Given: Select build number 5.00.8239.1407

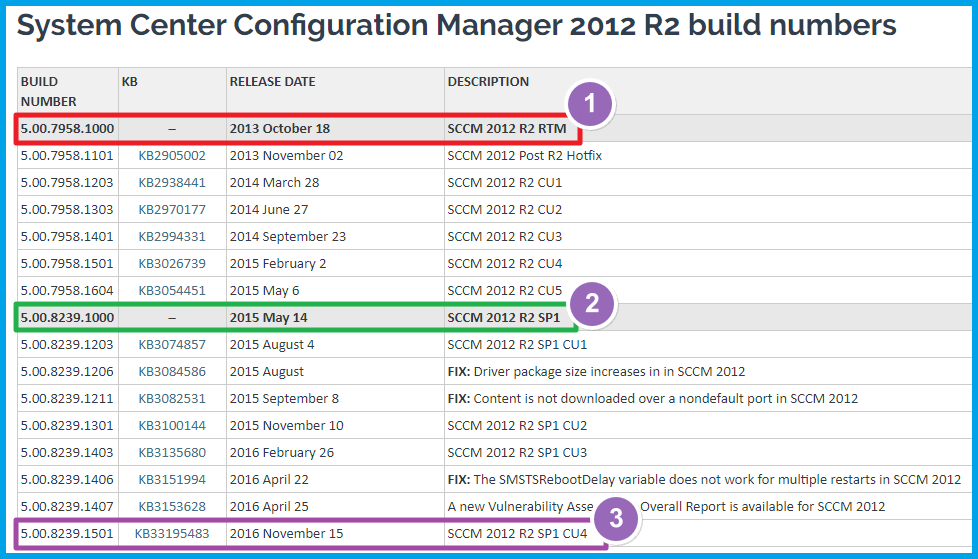Looking at the screenshot, I should [67, 507].
